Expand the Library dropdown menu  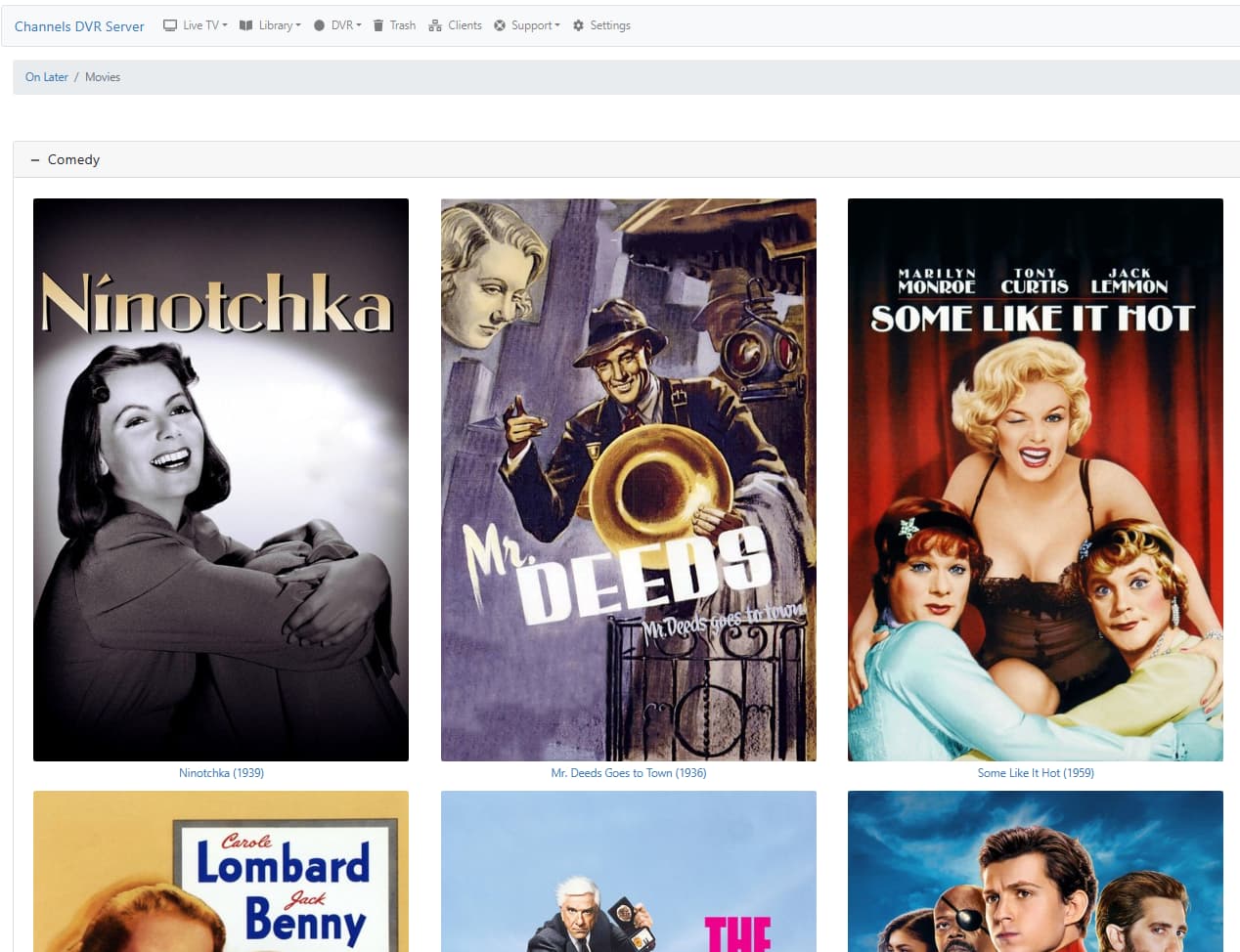point(280,25)
